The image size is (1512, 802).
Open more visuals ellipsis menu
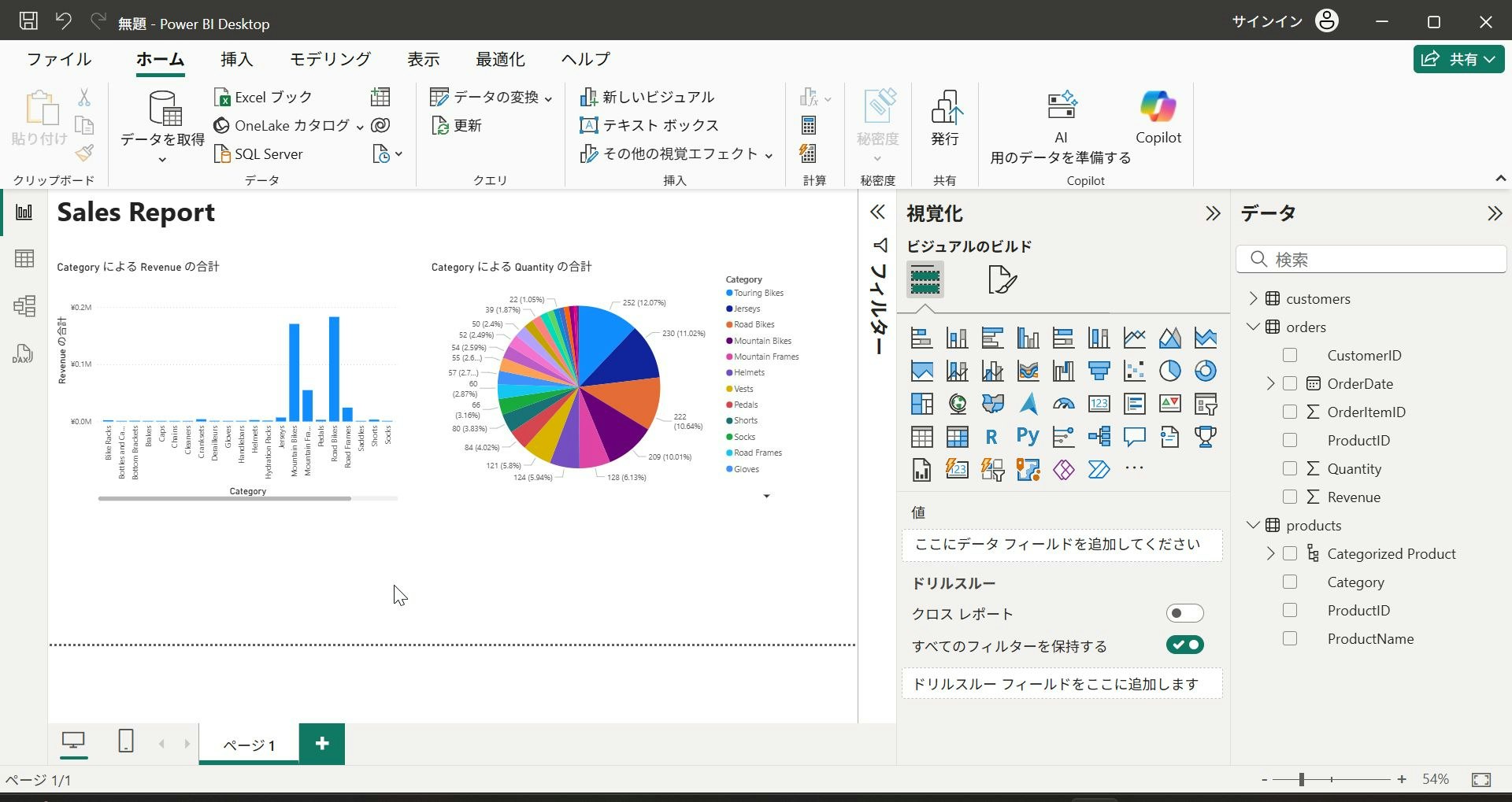coord(1134,469)
